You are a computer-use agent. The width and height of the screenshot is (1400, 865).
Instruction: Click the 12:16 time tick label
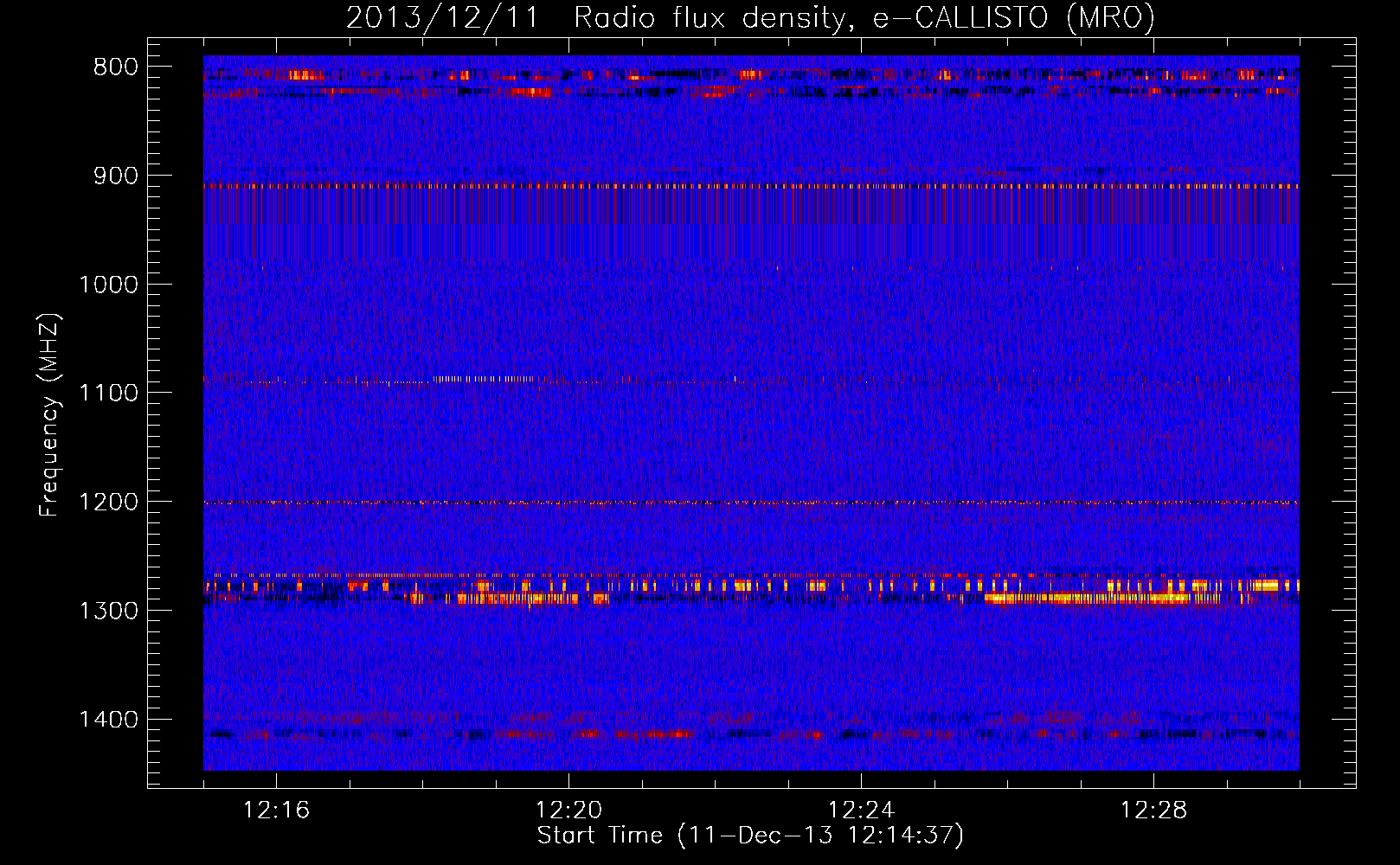(276, 811)
